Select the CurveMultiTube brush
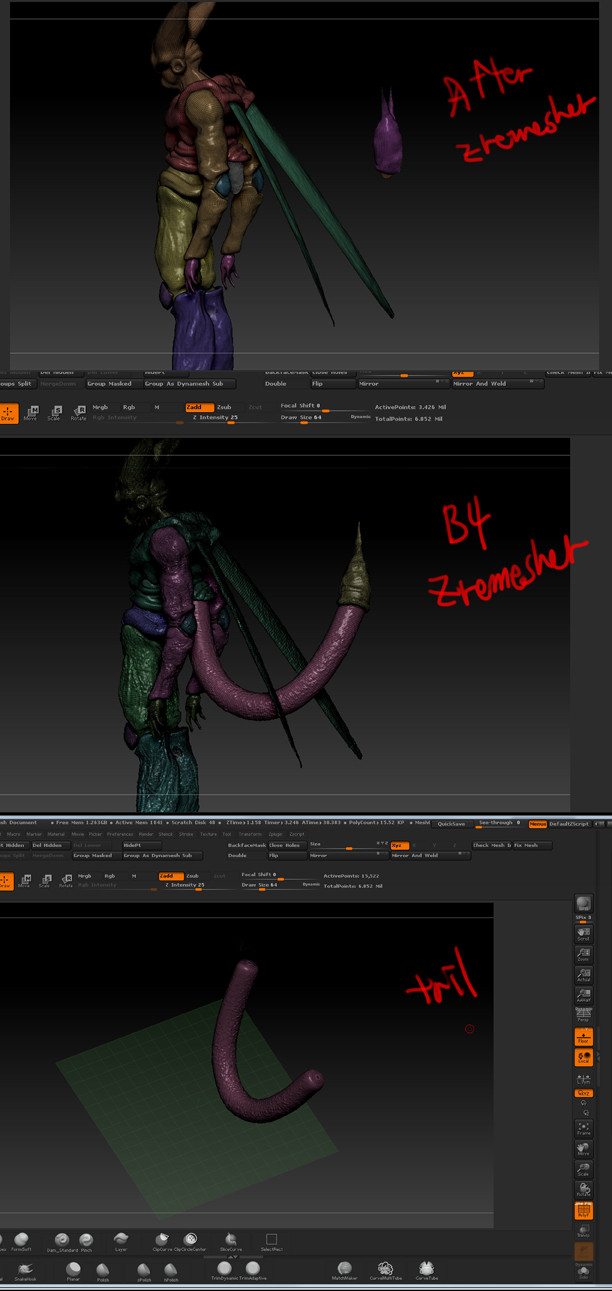This screenshot has height=1291, width=612. pyautogui.click(x=385, y=1270)
